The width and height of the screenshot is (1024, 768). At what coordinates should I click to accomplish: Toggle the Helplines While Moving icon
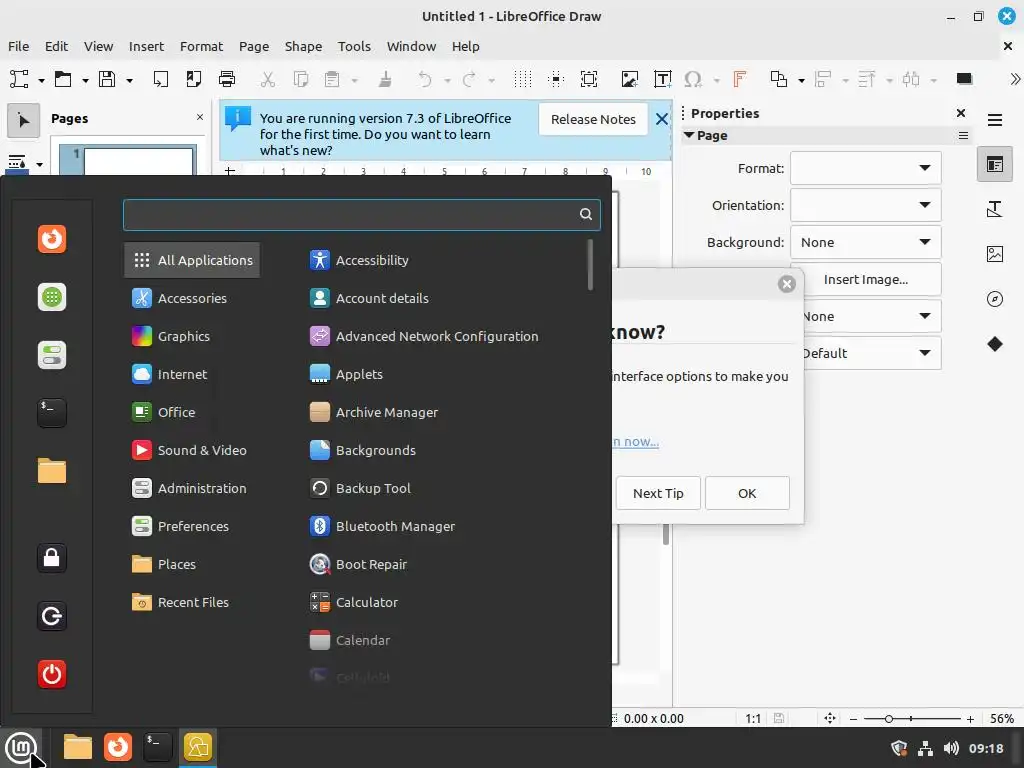pyautogui.click(x=556, y=79)
